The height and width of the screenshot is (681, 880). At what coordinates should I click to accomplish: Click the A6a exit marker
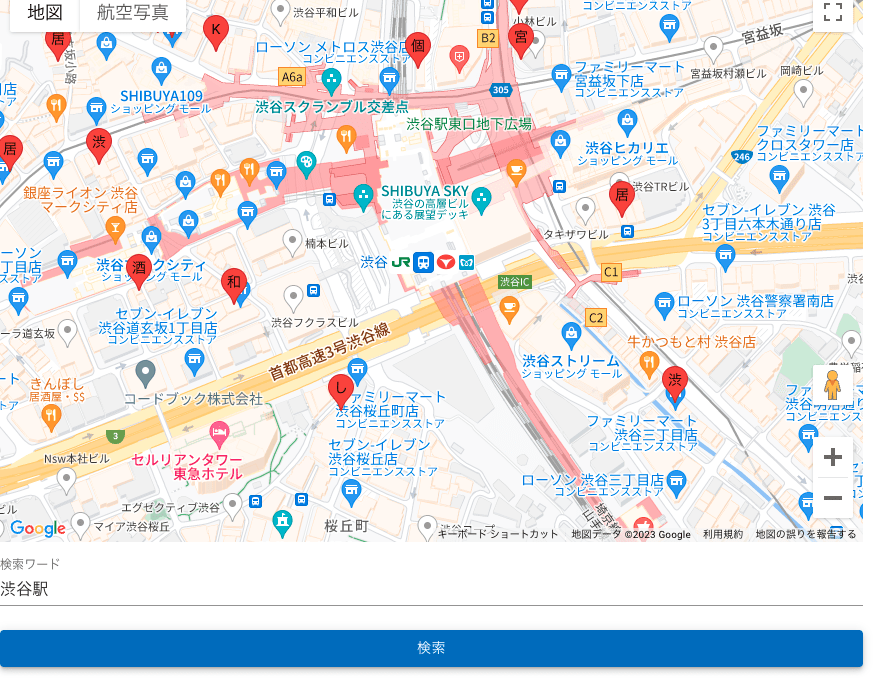click(x=292, y=77)
